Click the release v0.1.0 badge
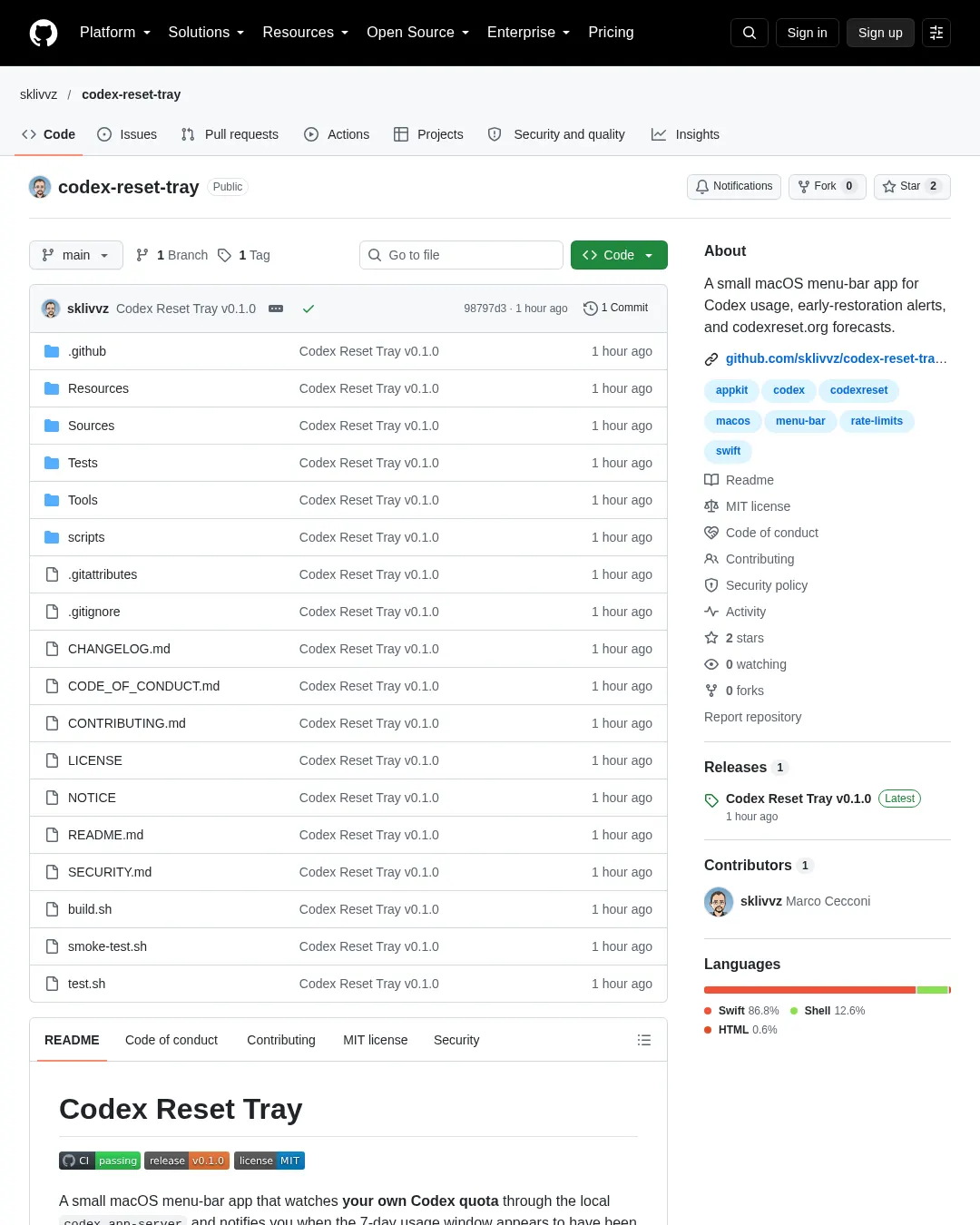This screenshot has height=1225, width=980. tap(187, 1161)
